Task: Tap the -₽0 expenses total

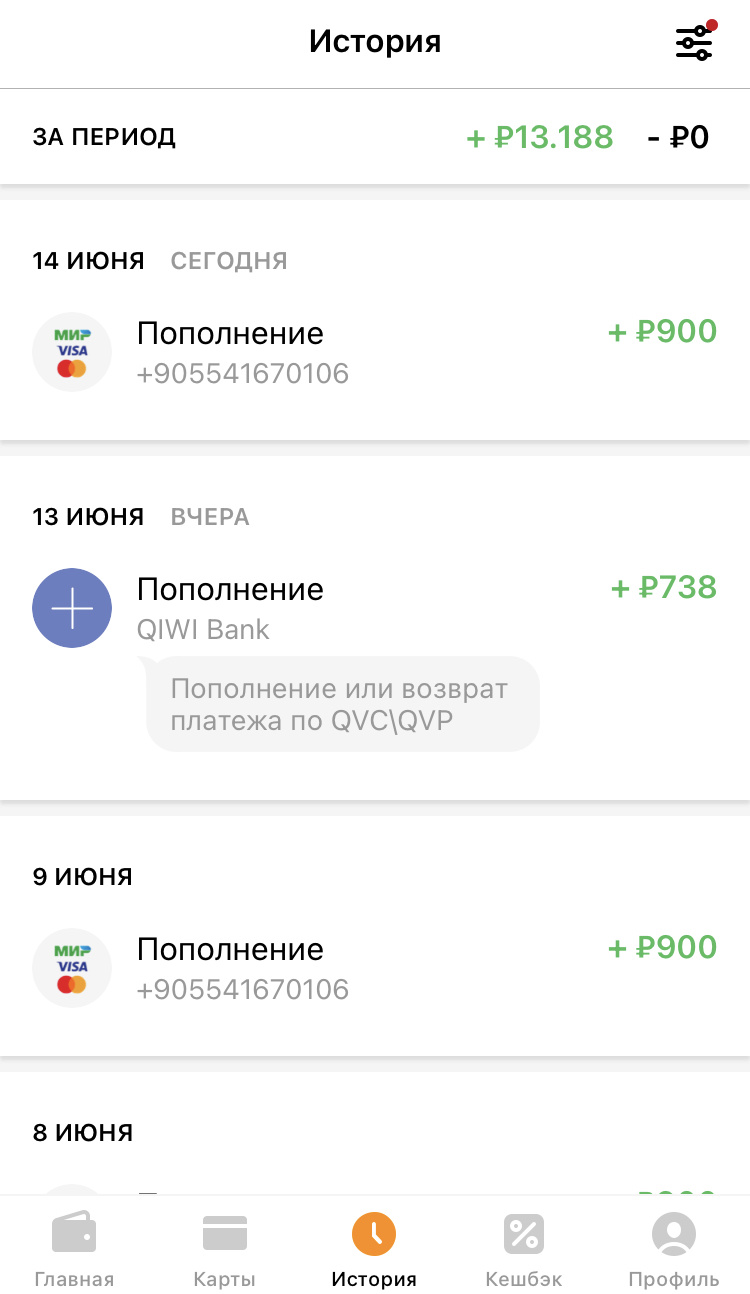Action: pyautogui.click(x=678, y=137)
